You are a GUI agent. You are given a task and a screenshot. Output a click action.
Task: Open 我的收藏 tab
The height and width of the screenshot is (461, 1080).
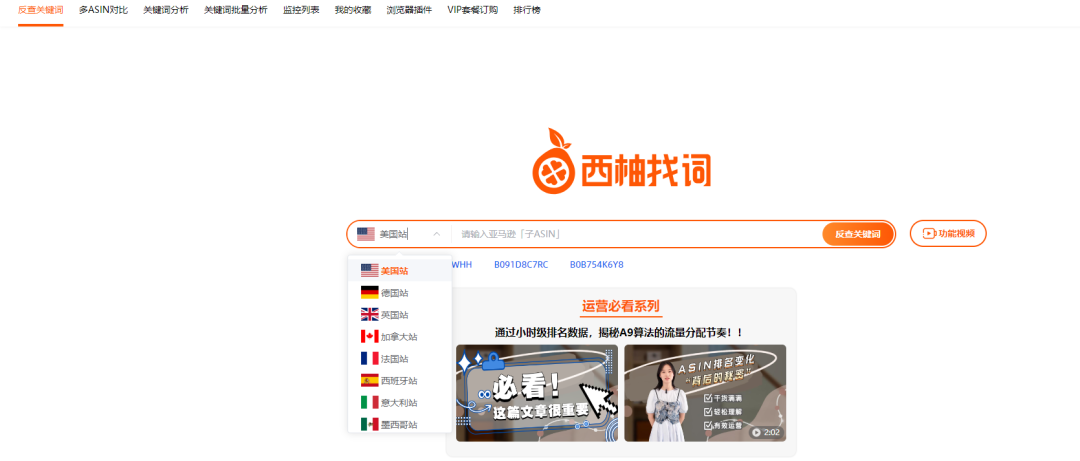coord(353,10)
